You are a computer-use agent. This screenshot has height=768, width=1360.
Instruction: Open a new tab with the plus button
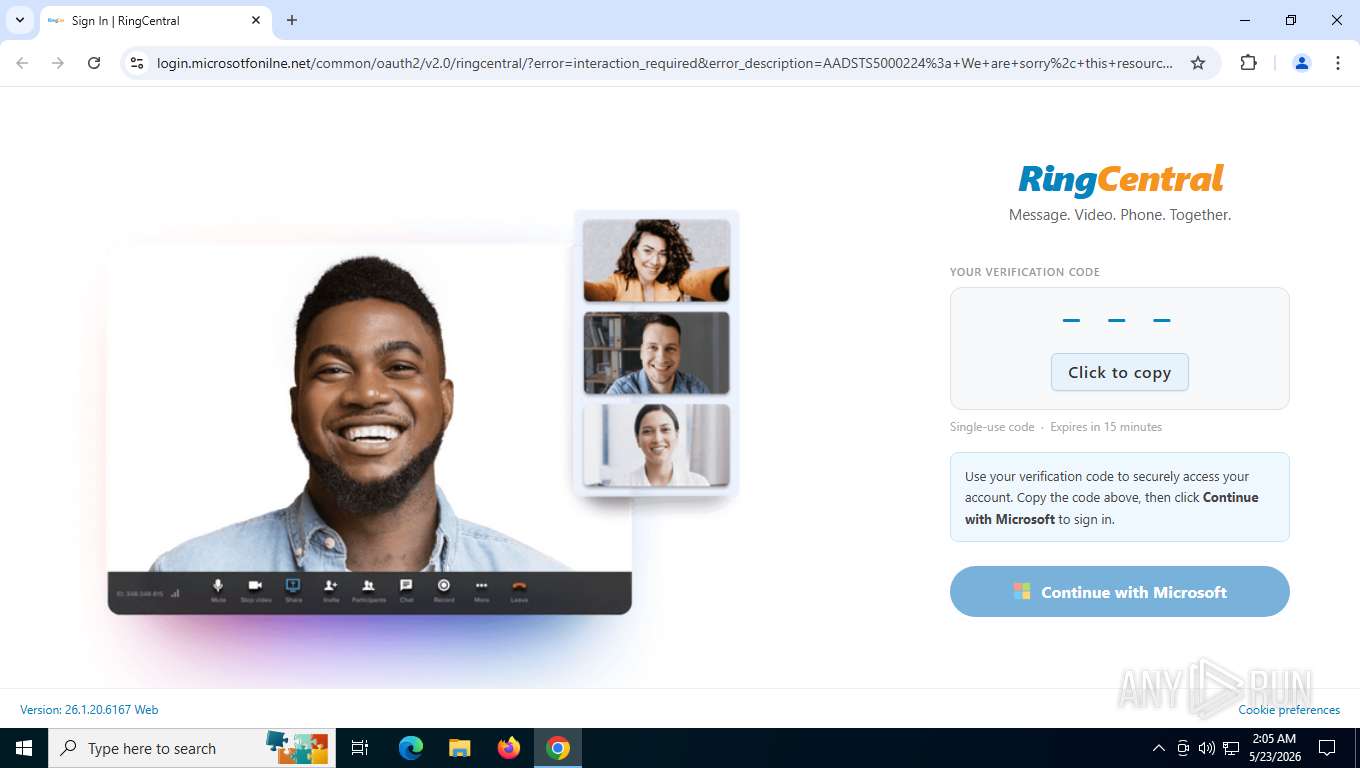pyautogui.click(x=292, y=20)
